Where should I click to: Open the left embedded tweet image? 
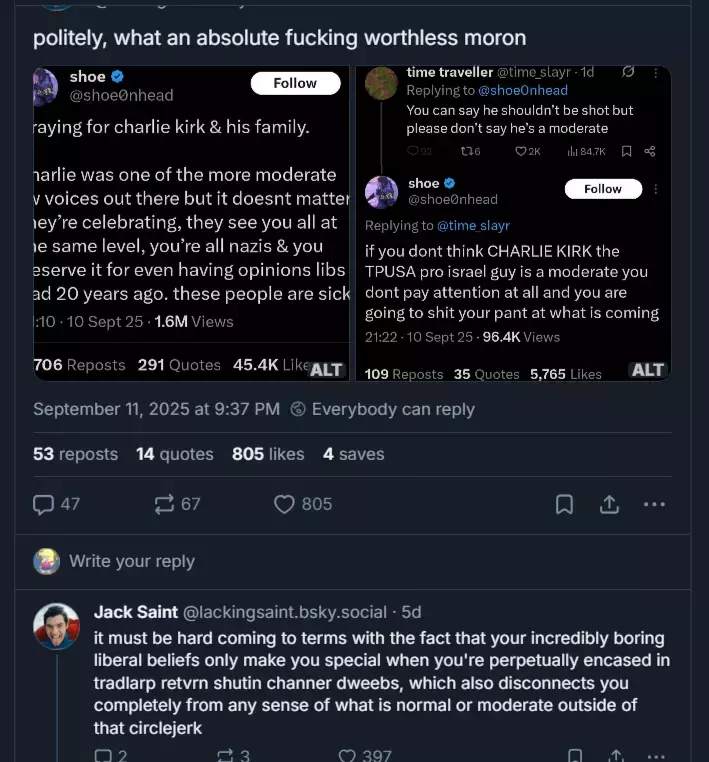pyautogui.click(x=191, y=224)
